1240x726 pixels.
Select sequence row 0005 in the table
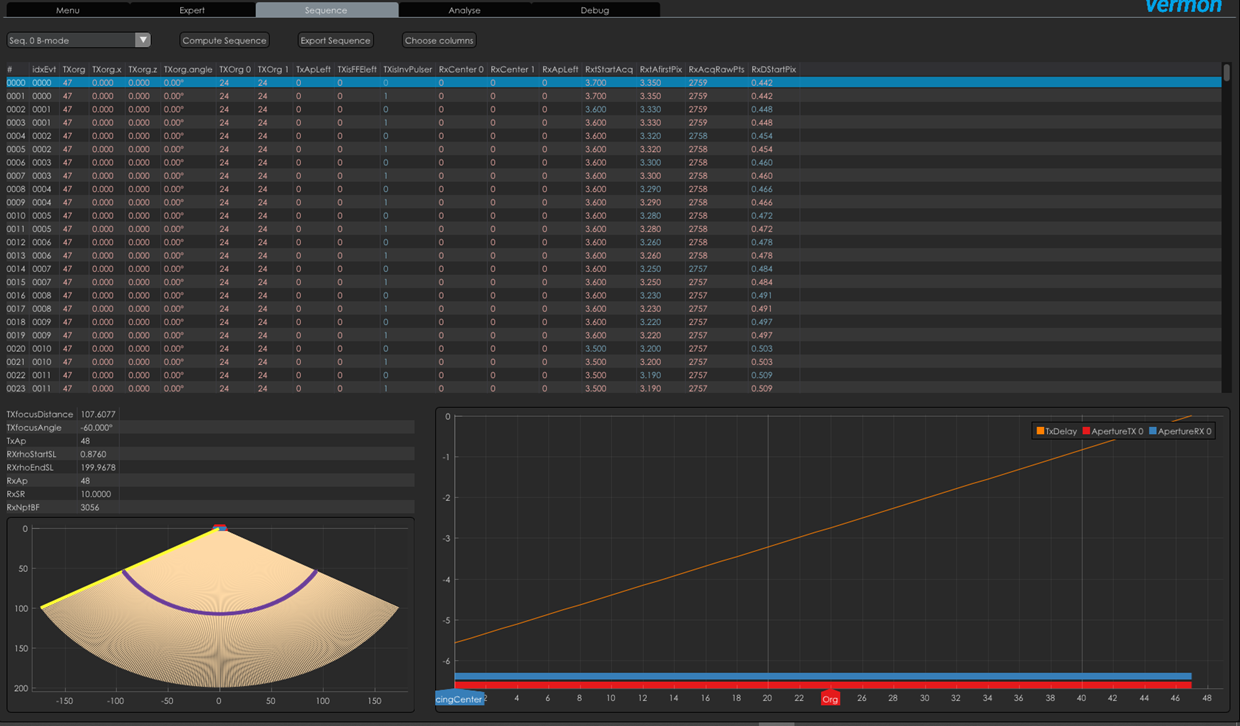150,148
